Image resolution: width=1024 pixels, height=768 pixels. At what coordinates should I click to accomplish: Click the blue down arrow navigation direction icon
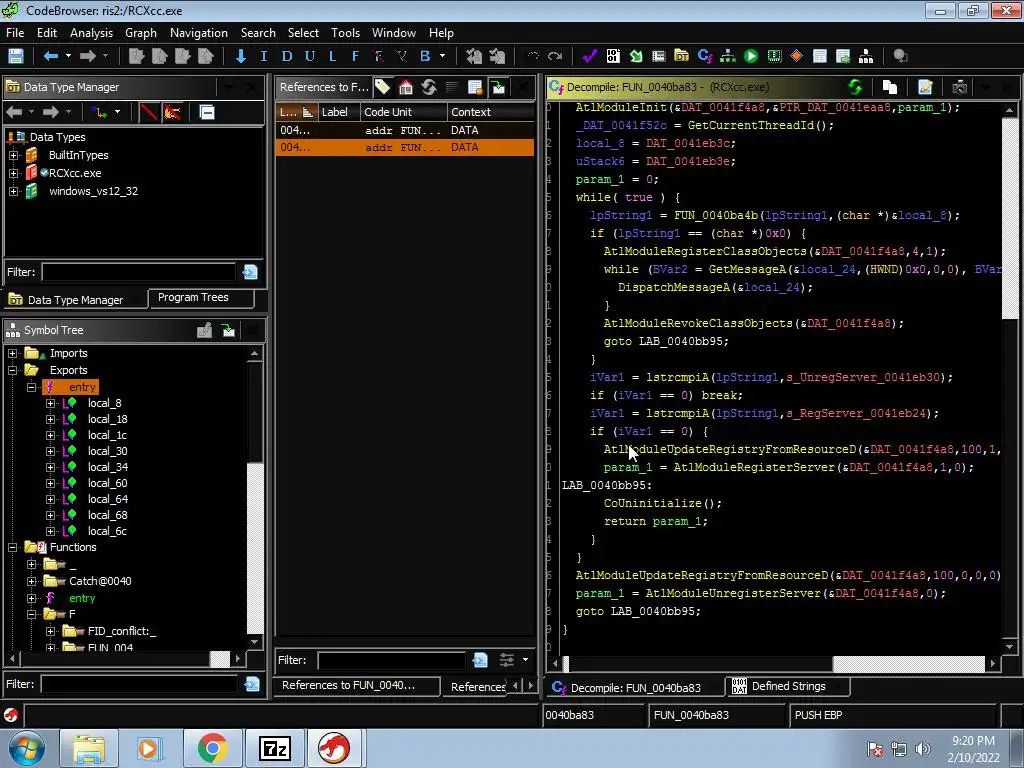click(240, 56)
